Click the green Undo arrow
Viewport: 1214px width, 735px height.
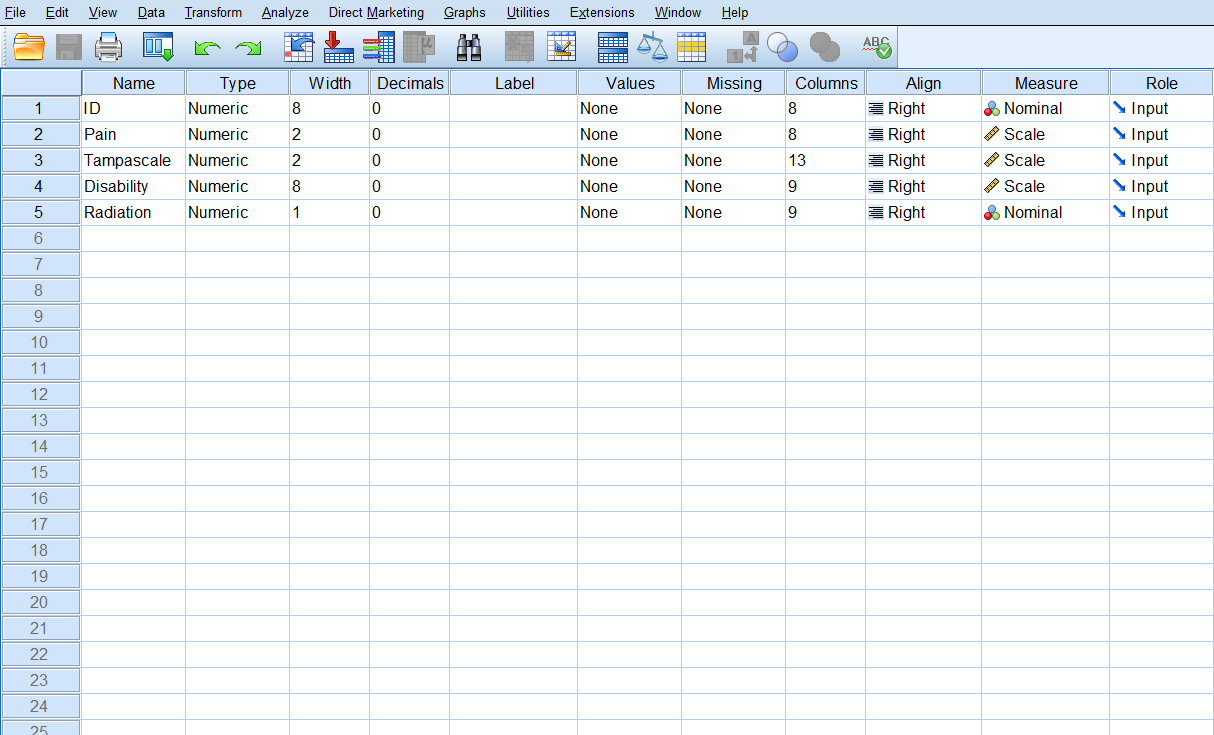click(207, 48)
